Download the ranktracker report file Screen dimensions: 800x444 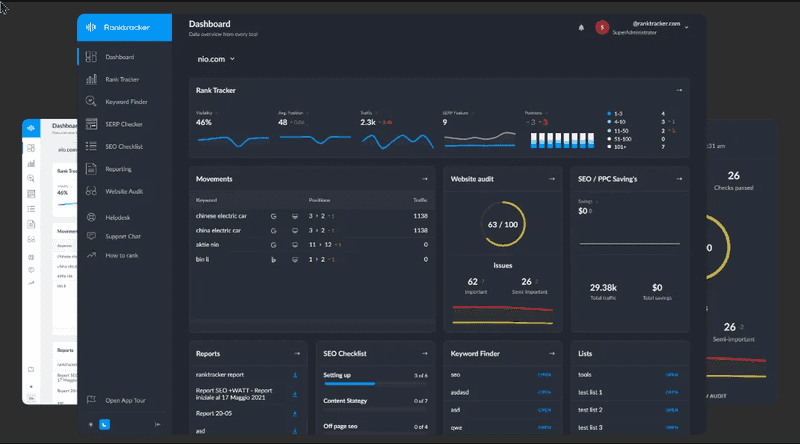295,375
